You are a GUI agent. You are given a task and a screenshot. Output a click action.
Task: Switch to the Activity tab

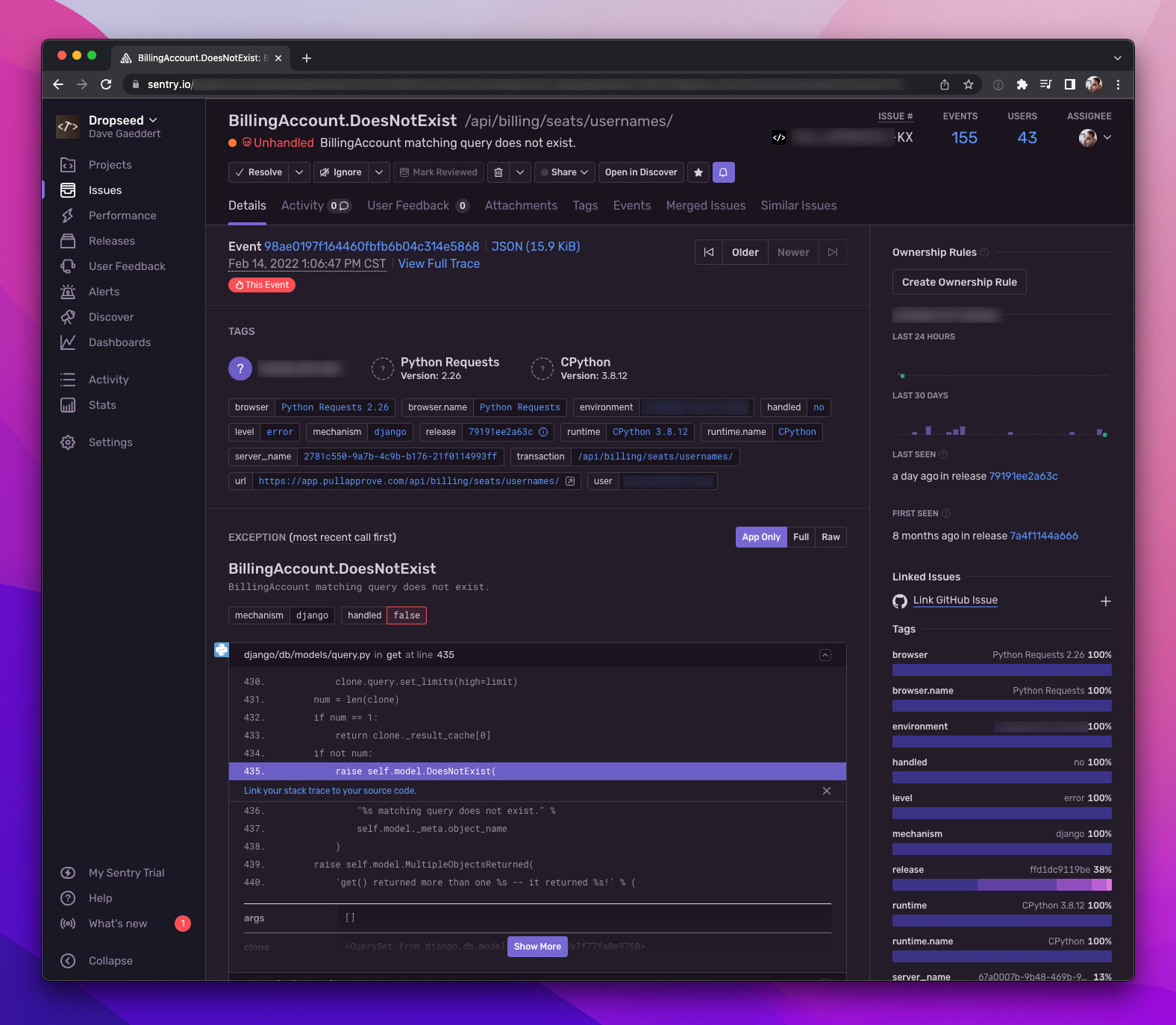[316, 206]
